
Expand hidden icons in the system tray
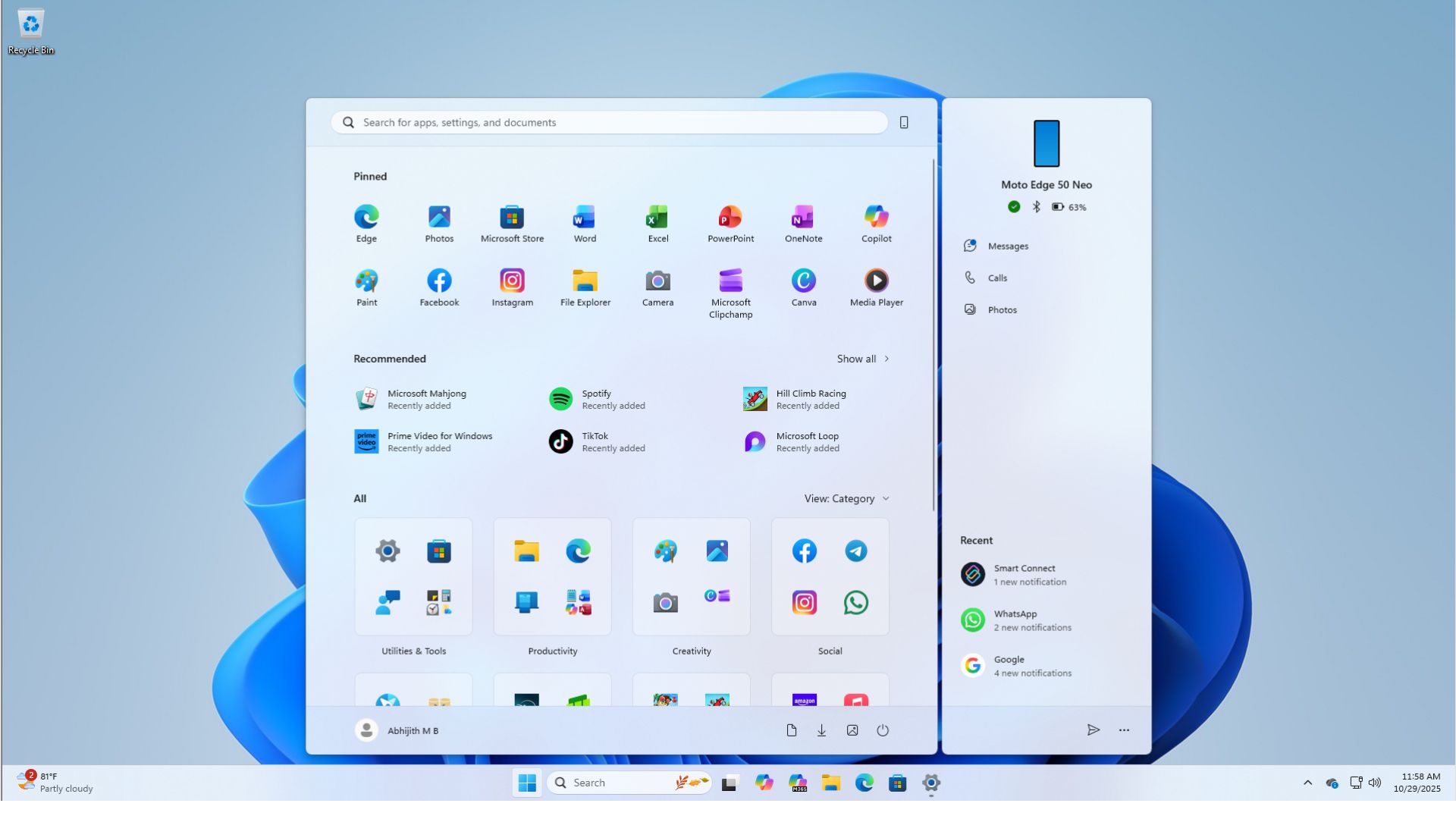[1307, 783]
